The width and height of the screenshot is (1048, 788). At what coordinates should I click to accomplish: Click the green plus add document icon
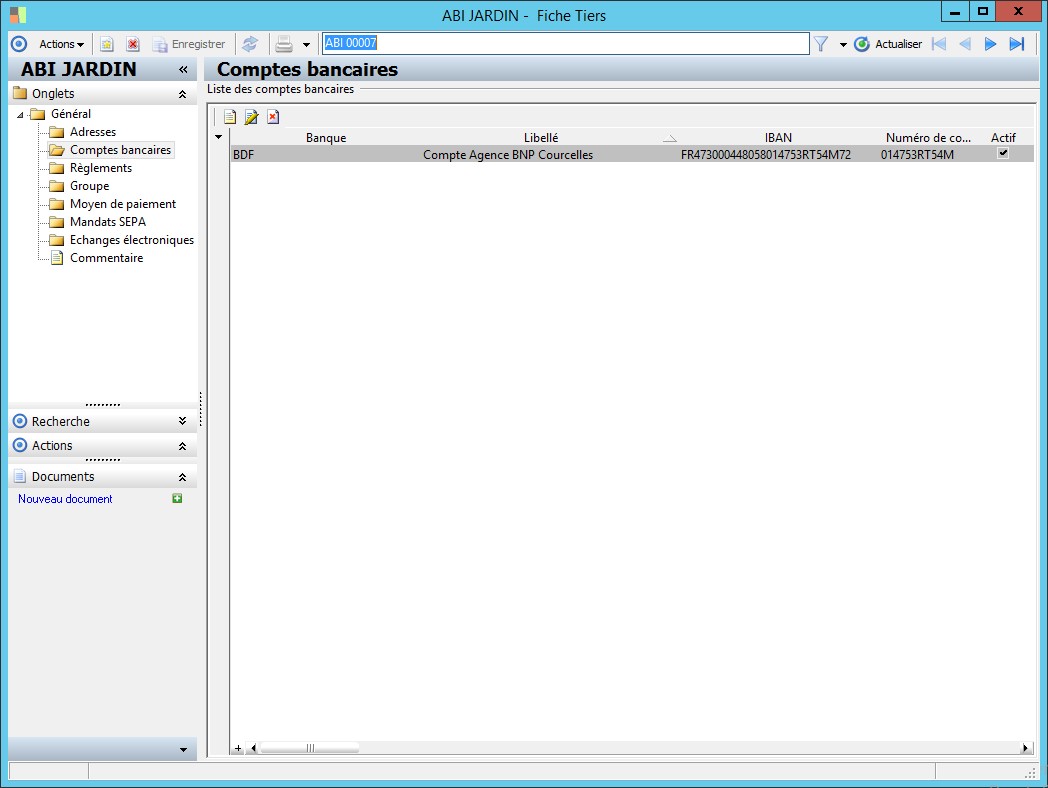click(x=177, y=498)
